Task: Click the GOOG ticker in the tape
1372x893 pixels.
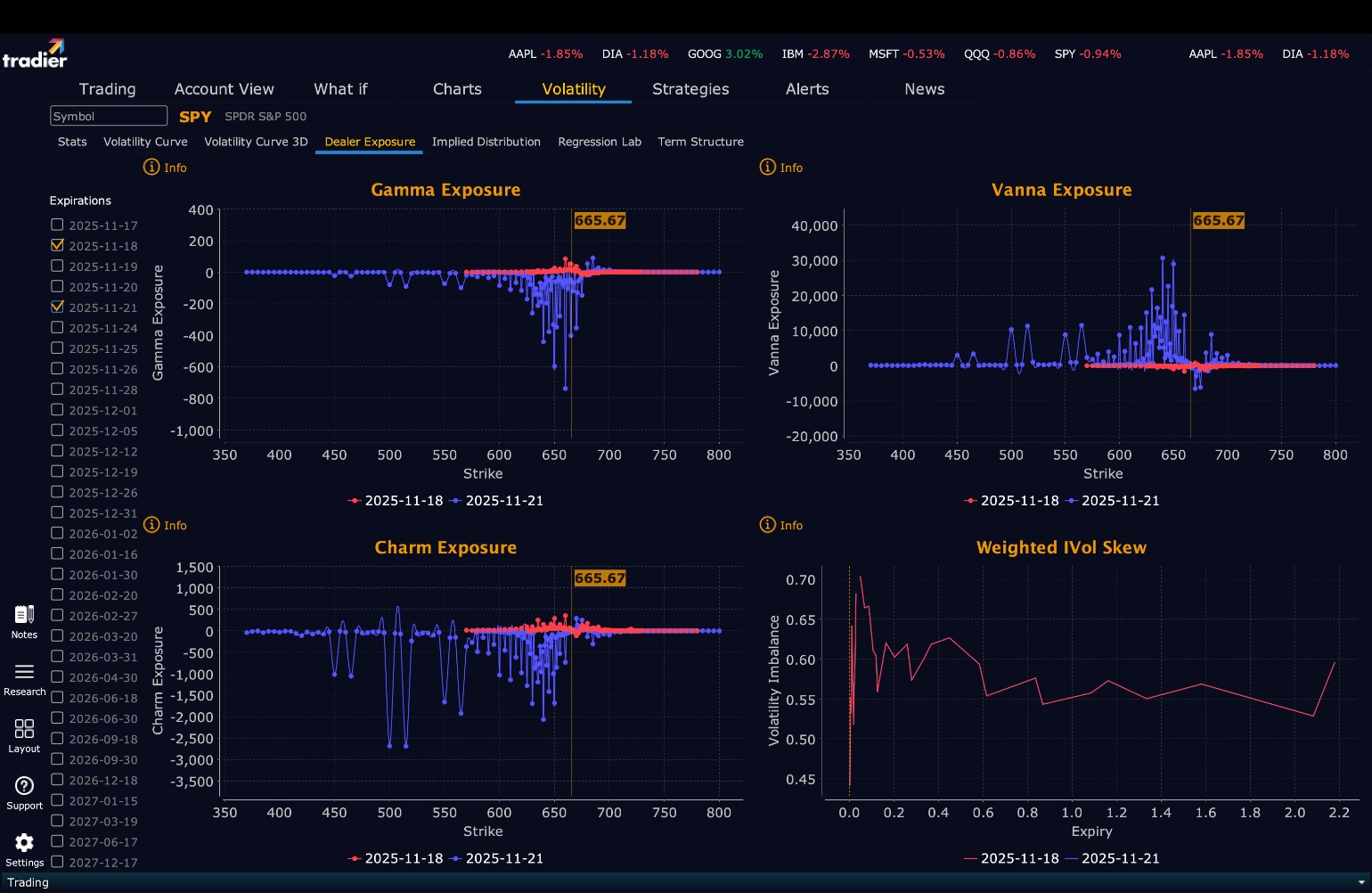Action: click(704, 54)
